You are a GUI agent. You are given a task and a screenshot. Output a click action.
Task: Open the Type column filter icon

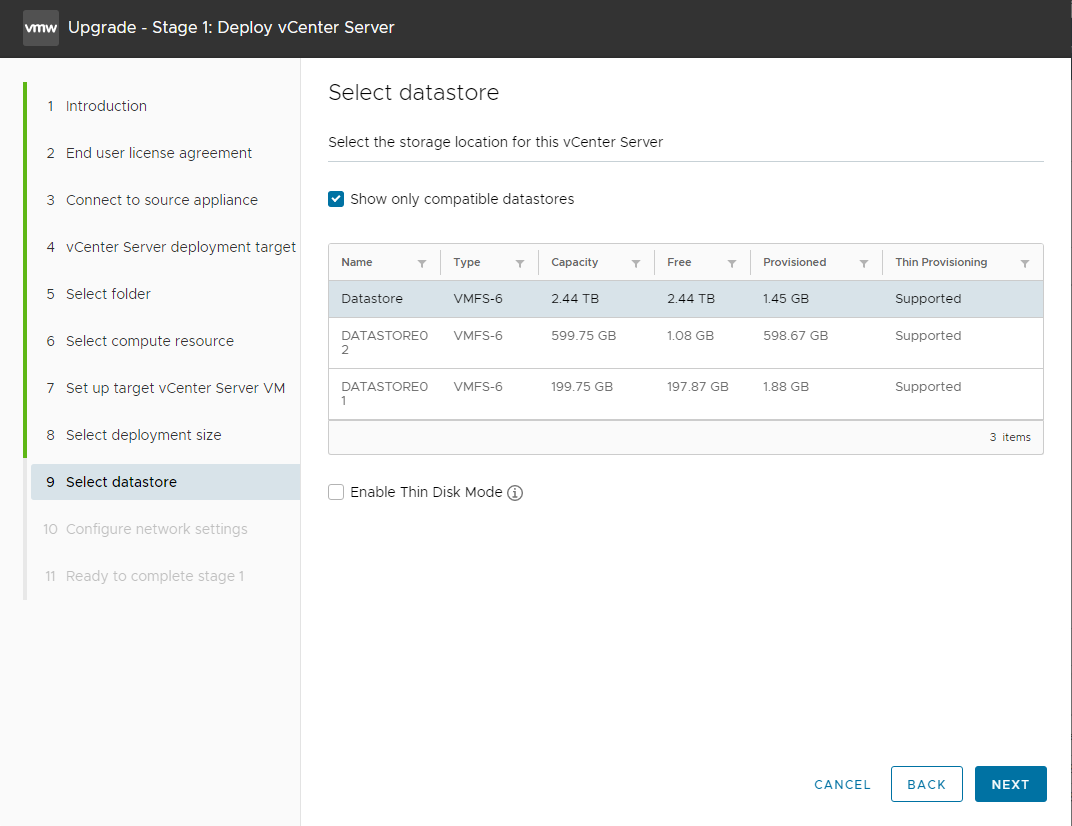(520, 263)
